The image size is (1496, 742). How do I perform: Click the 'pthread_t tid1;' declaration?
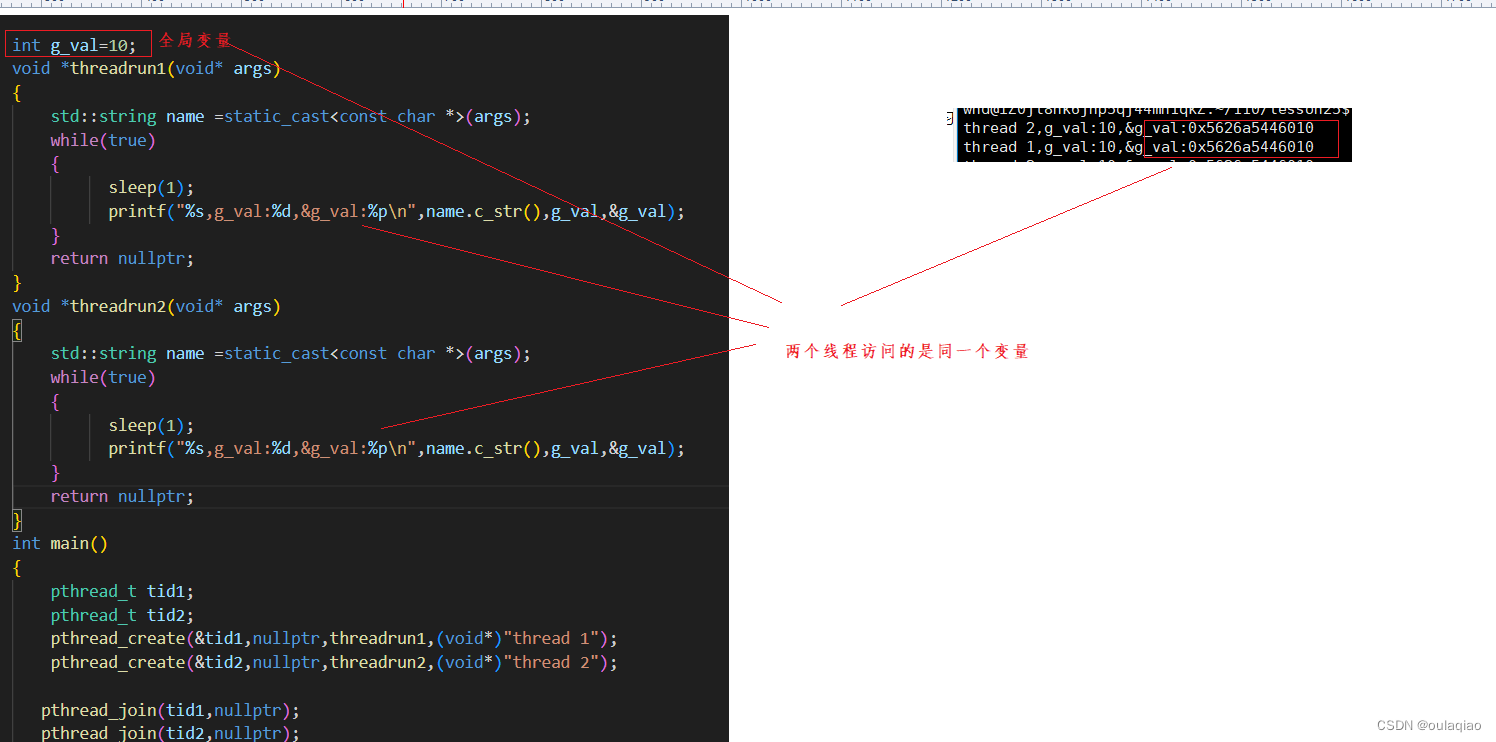coord(122,591)
